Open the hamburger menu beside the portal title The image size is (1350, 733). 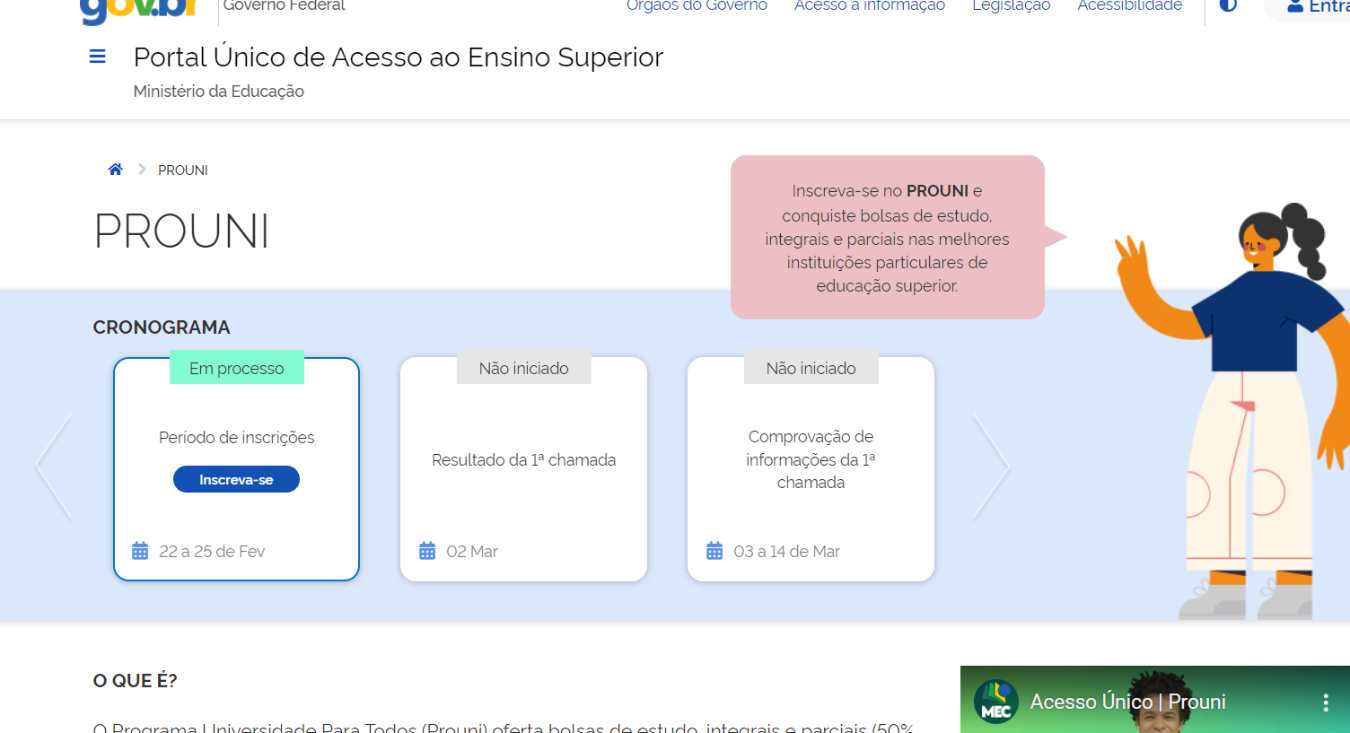[x=97, y=57]
